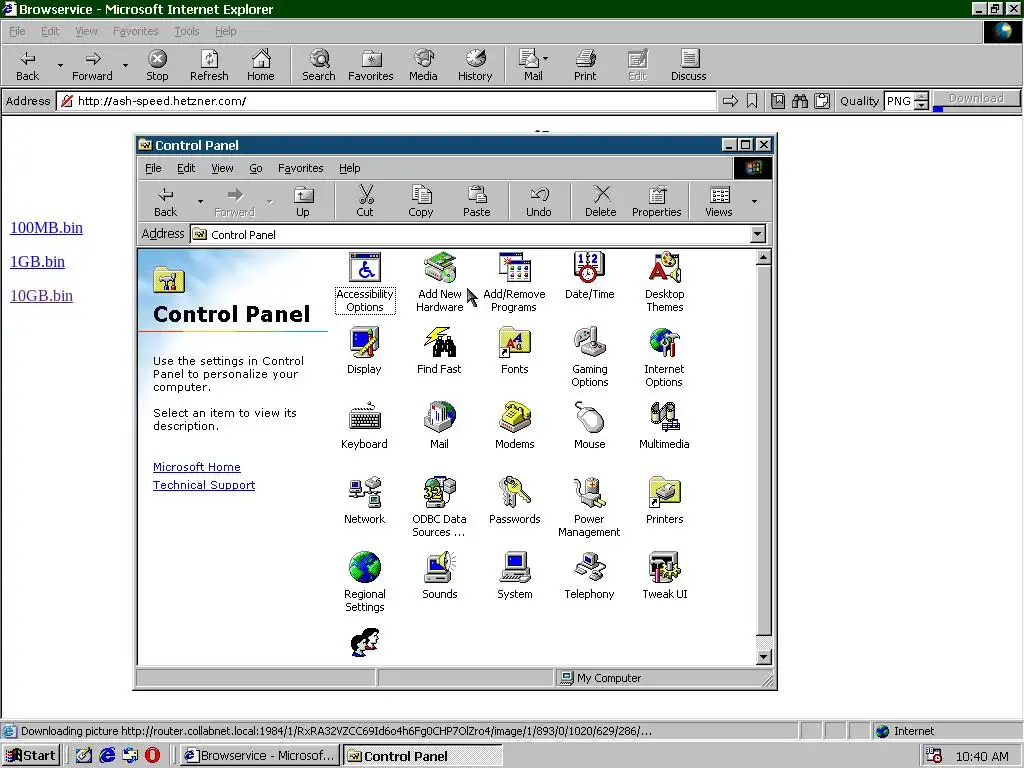Viewport: 1024px width, 768px height.
Task: Expand Internet Explorer Back history arrow
Action: click(60, 65)
